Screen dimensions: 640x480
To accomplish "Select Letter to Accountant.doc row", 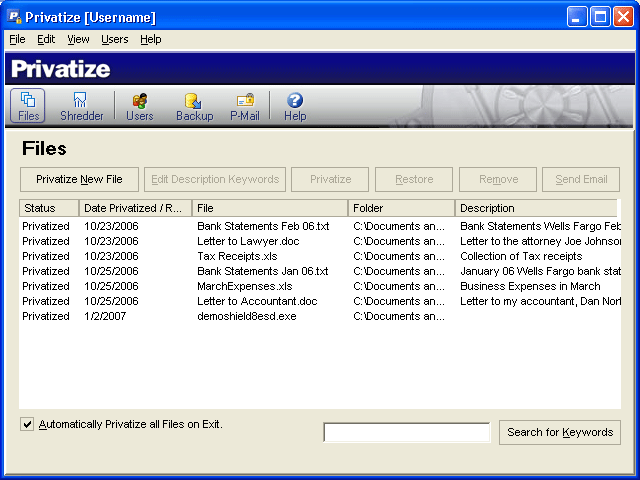I will tap(320, 301).
